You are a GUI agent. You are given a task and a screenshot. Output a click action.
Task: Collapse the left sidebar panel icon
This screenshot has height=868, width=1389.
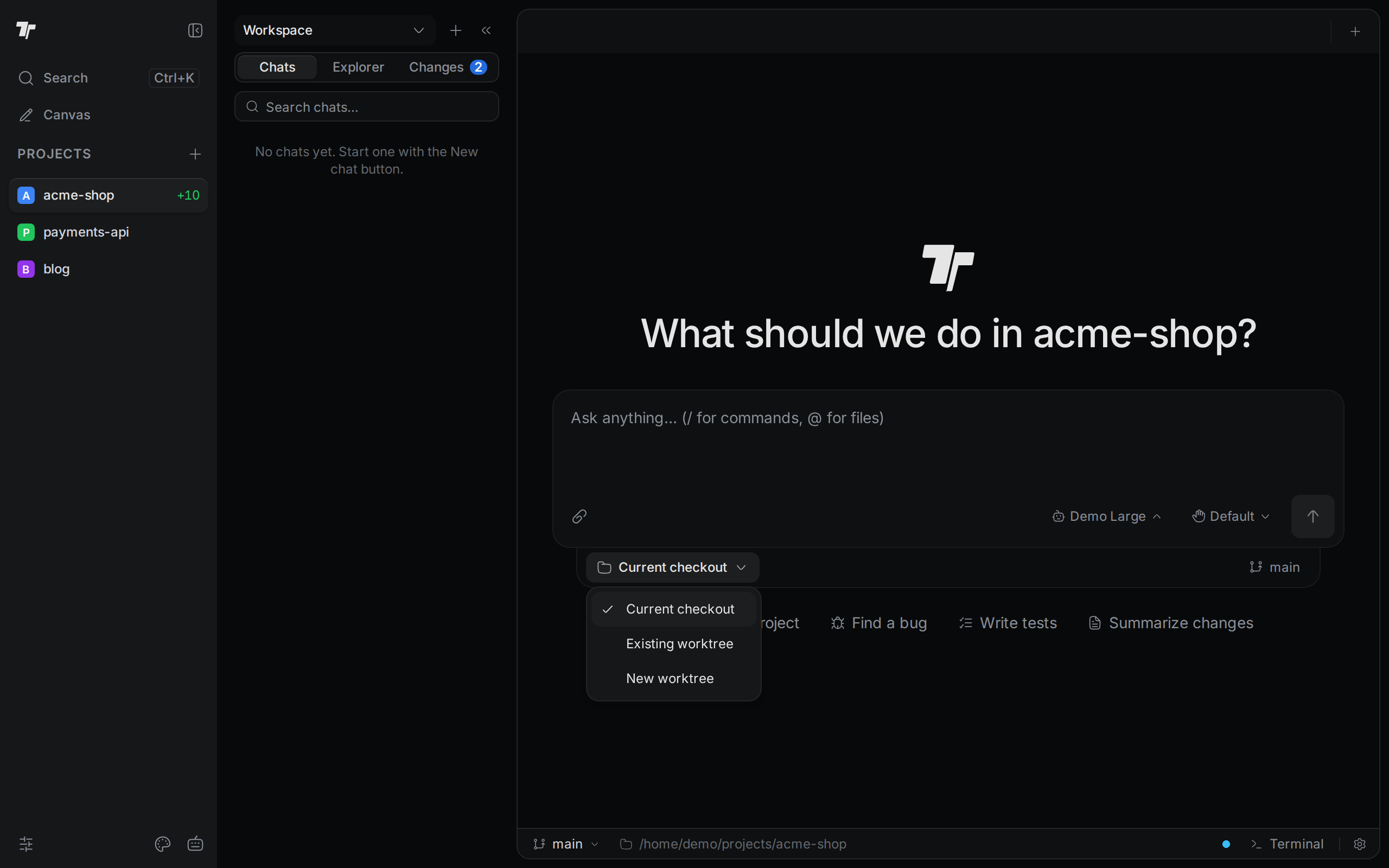pos(195,30)
